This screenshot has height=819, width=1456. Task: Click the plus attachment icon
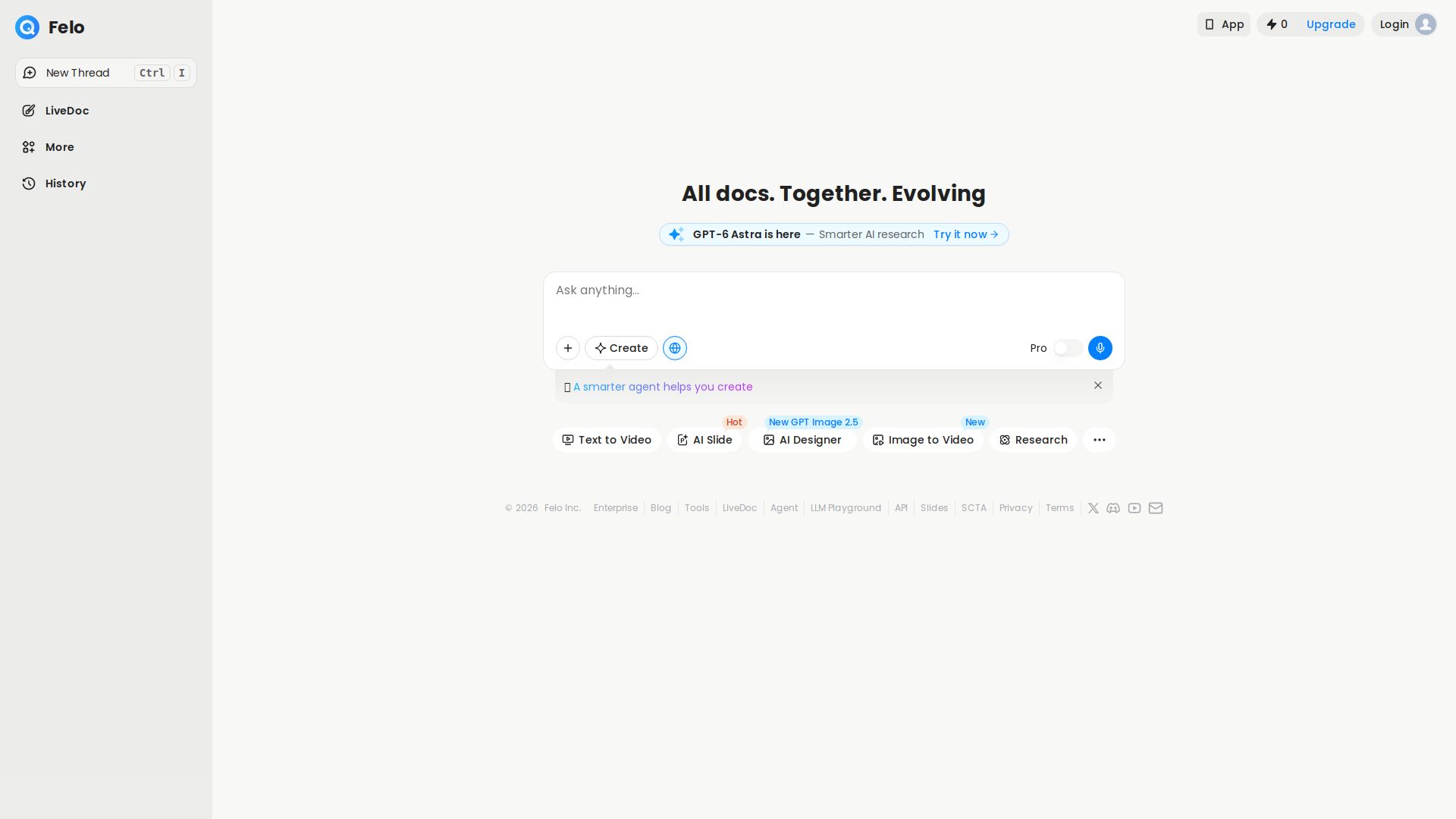pos(568,348)
